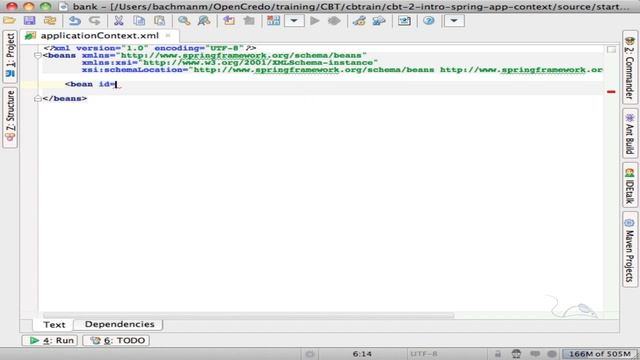Click caret position 6:14 in status bar
This screenshot has width=640, height=360.
(362, 354)
